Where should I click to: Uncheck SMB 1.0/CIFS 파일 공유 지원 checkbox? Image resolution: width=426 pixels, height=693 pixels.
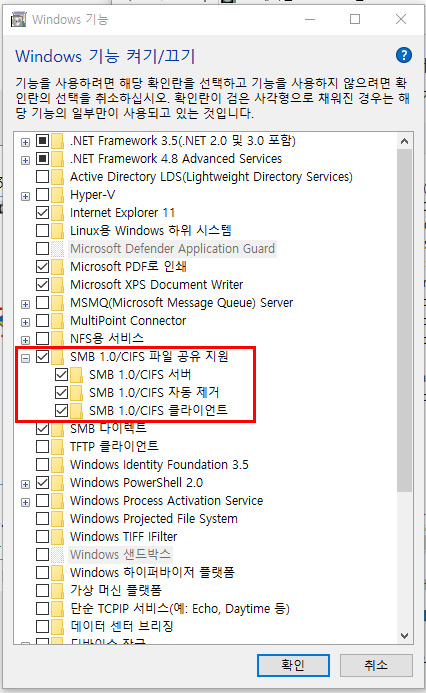42,357
